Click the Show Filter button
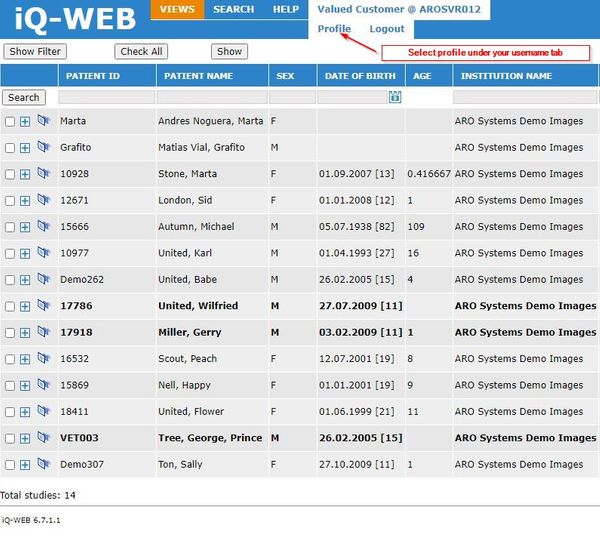The height and width of the screenshot is (537, 600). click(35, 51)
